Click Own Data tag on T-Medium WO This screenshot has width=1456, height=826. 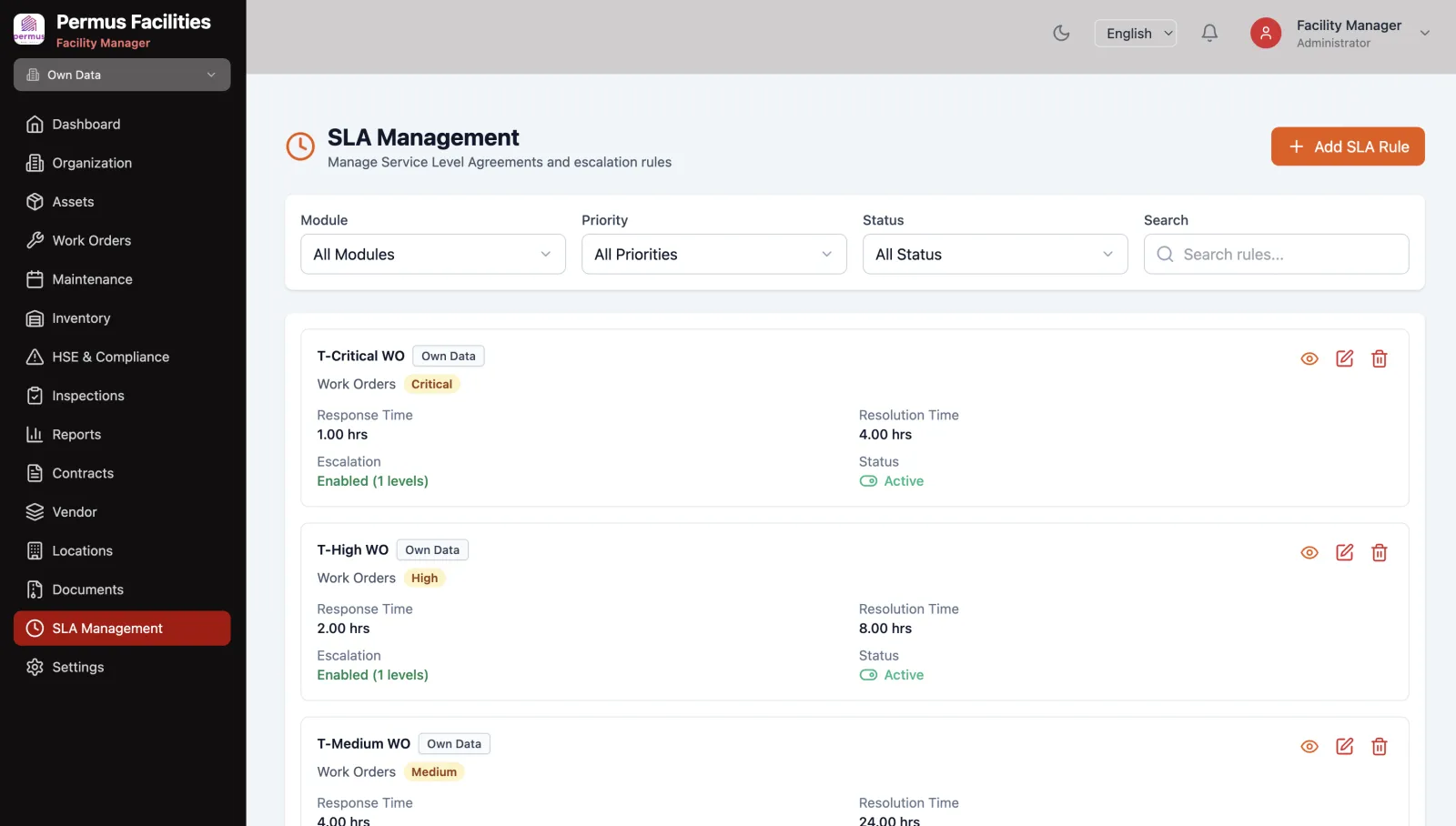[x=454, y=743]
